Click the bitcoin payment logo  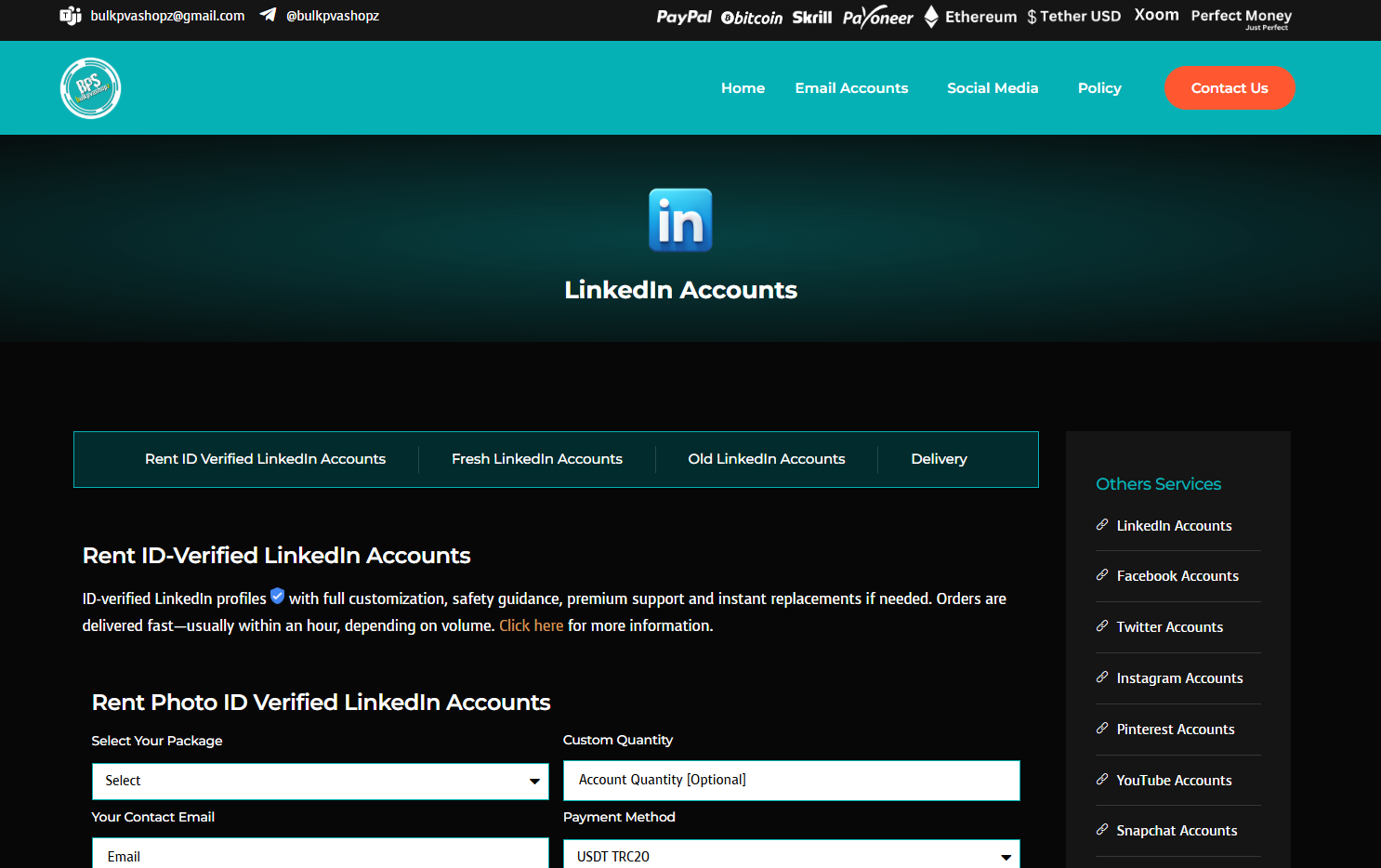click(752, 18)
